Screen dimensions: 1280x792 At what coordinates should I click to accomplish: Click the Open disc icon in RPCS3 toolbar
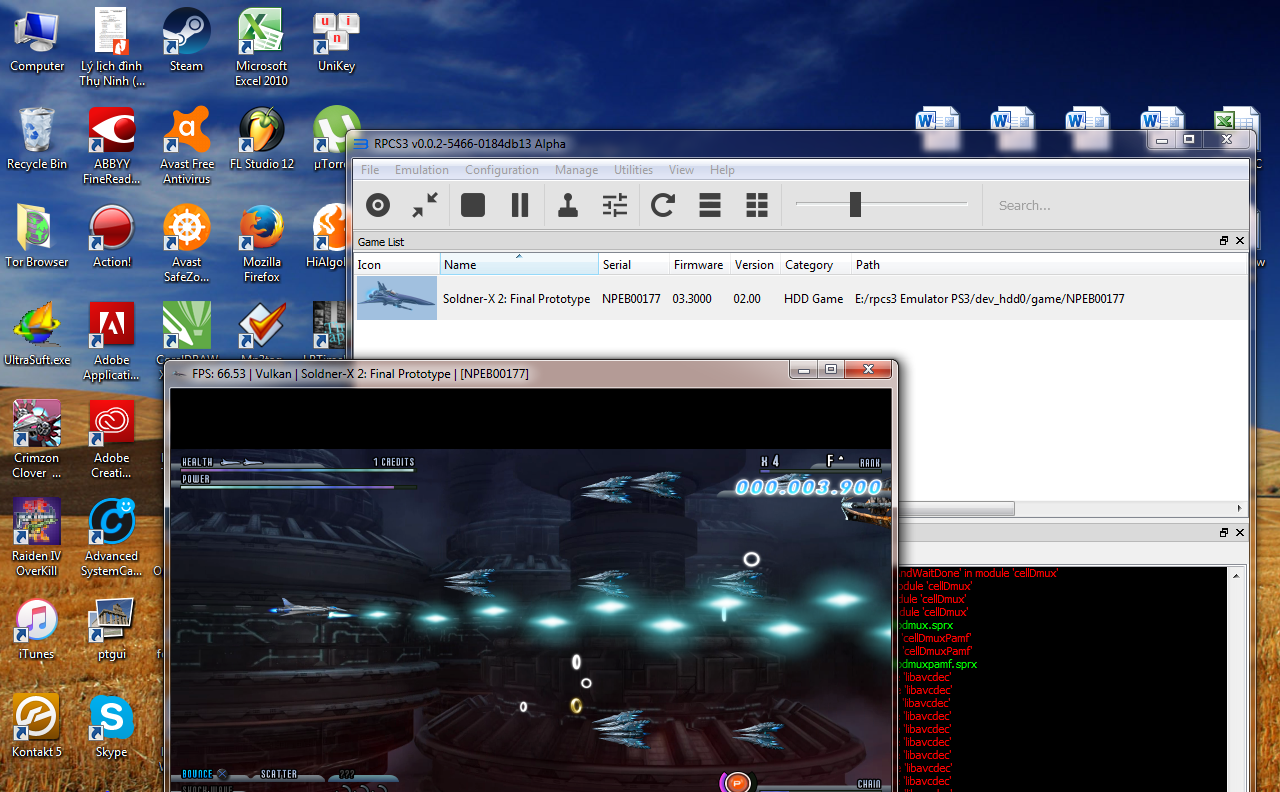coord(377,206)
